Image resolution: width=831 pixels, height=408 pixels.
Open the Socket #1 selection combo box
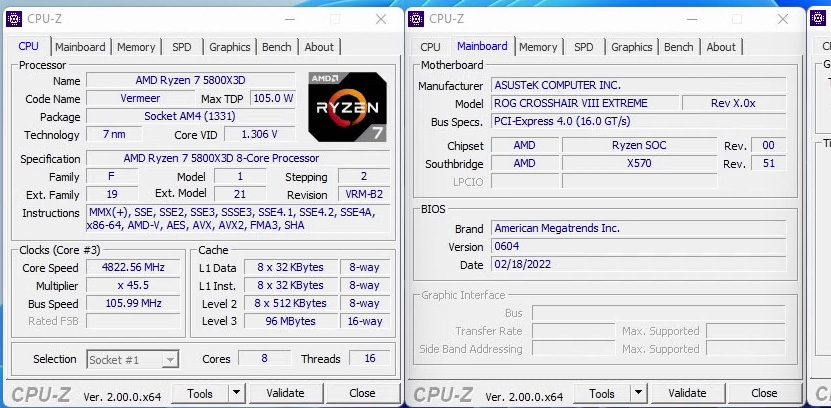(x=132, y=360)
